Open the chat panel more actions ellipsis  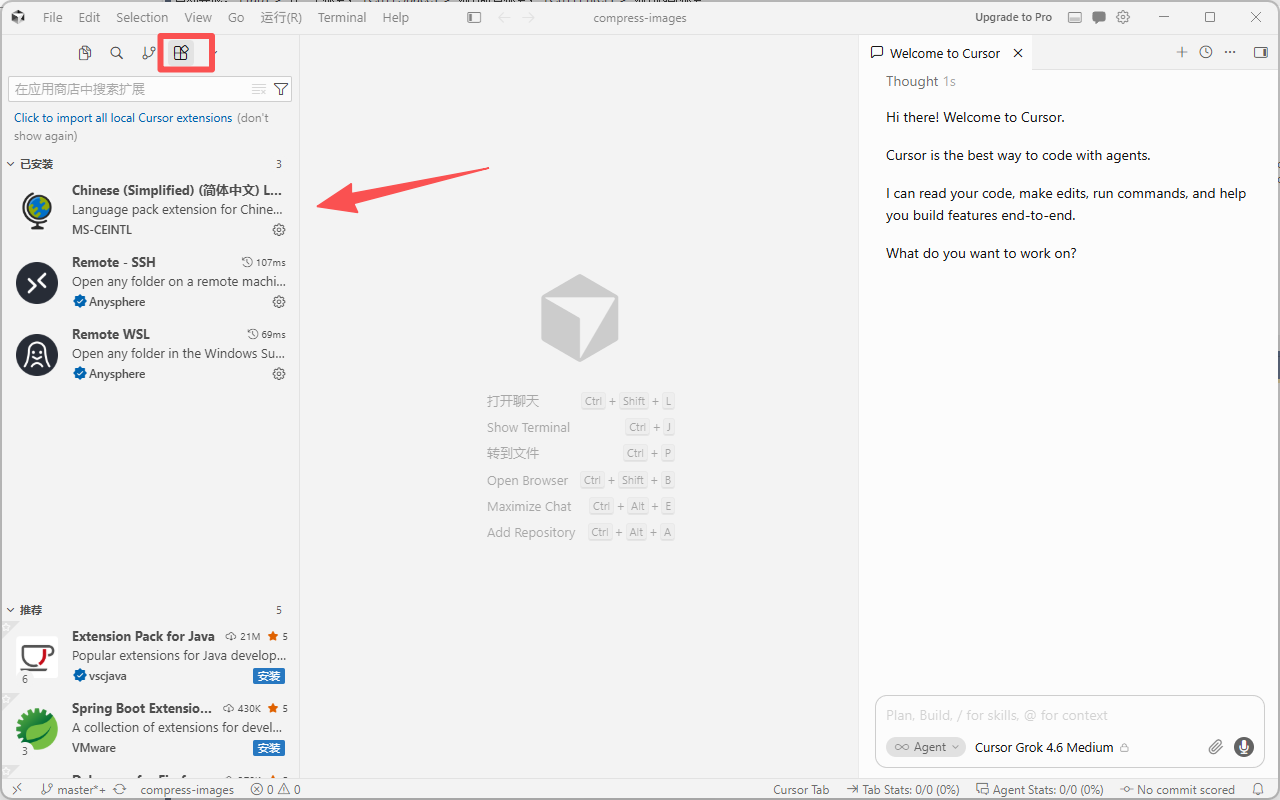[1230, 53]
